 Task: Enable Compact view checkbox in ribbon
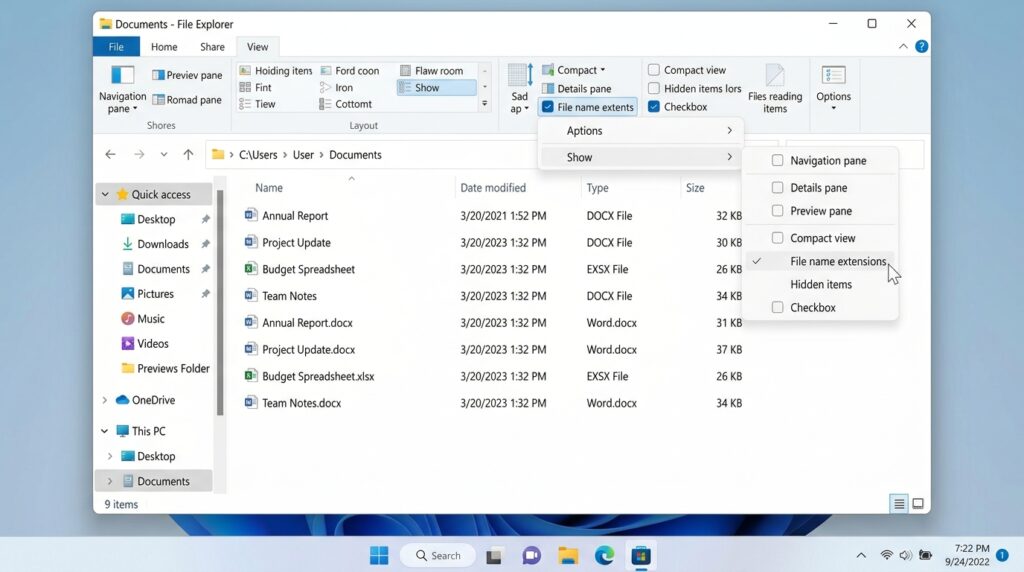(654, 70)
